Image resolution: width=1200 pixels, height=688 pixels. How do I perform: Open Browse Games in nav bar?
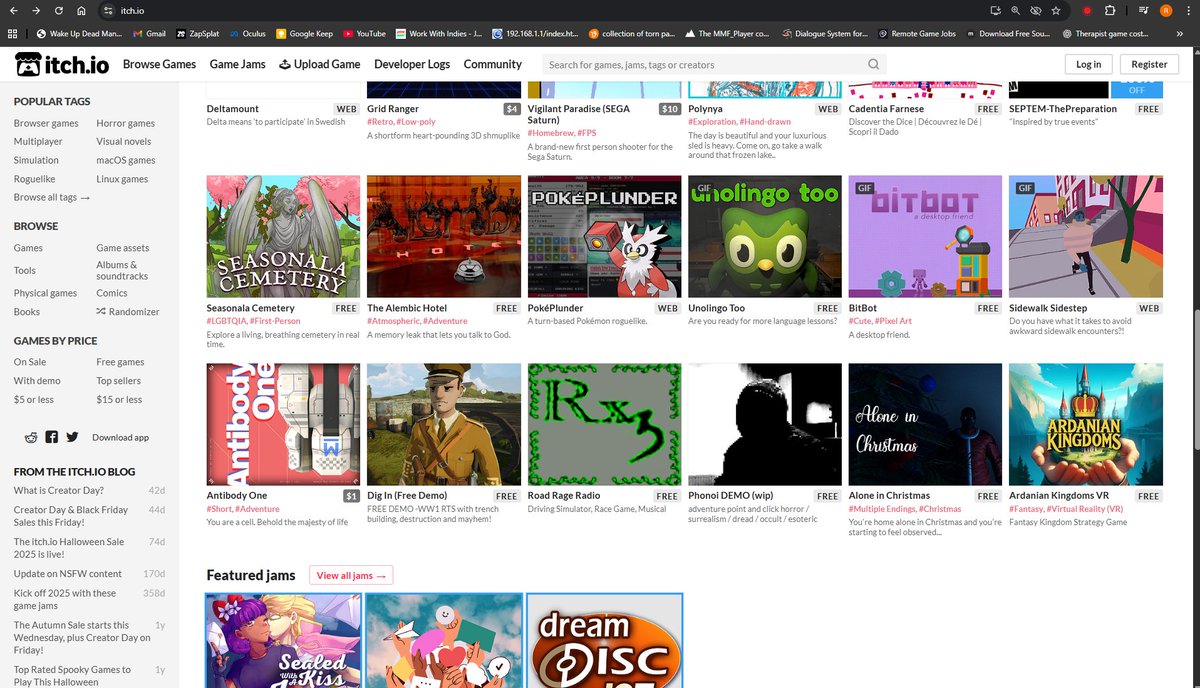click(x=160, y=64)
